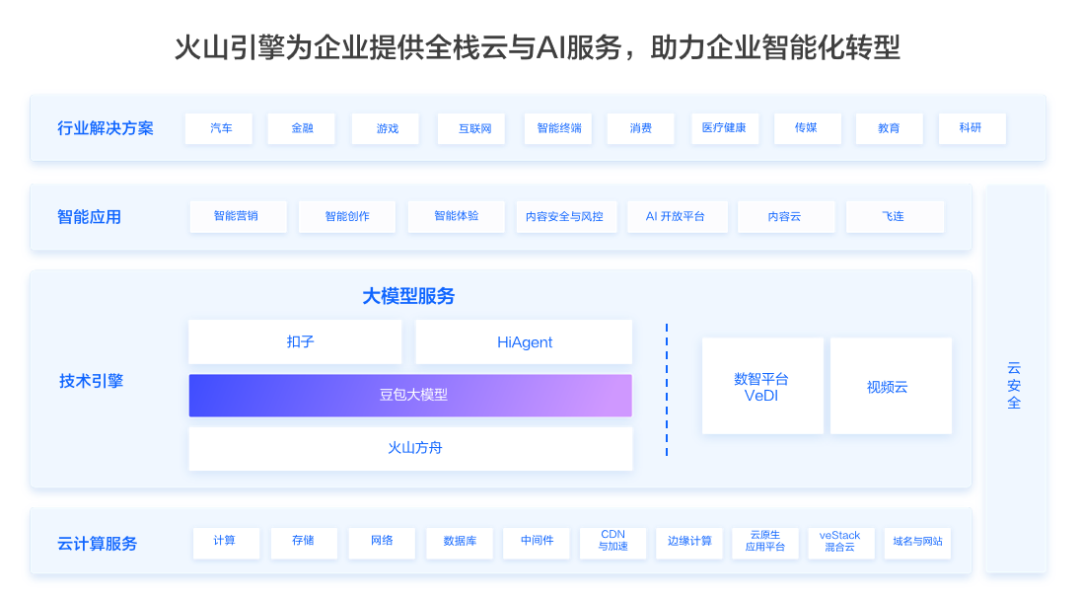Screen dimensions: 1080x599
Task: Select the 金融 industry box
Action: point(301,128)
